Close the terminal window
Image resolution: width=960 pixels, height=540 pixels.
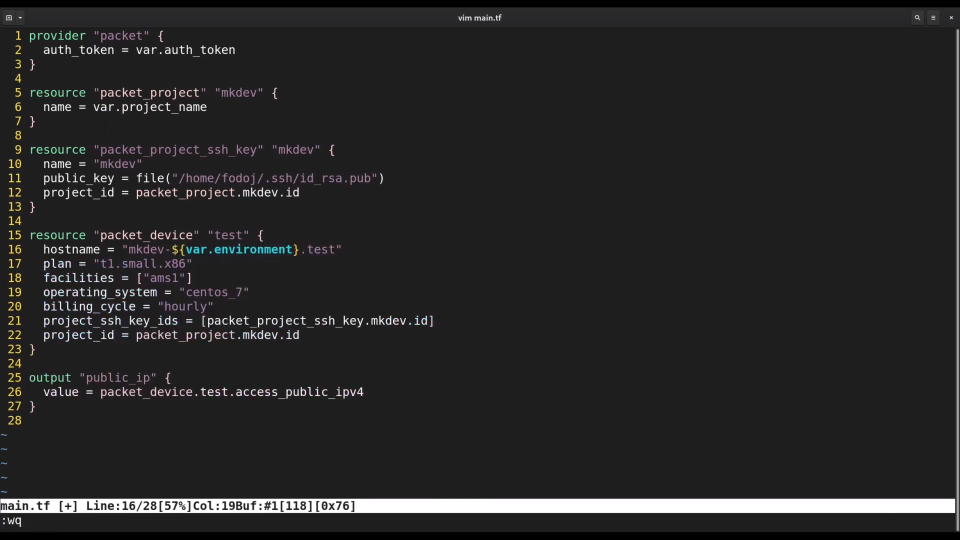click(951, 18)
